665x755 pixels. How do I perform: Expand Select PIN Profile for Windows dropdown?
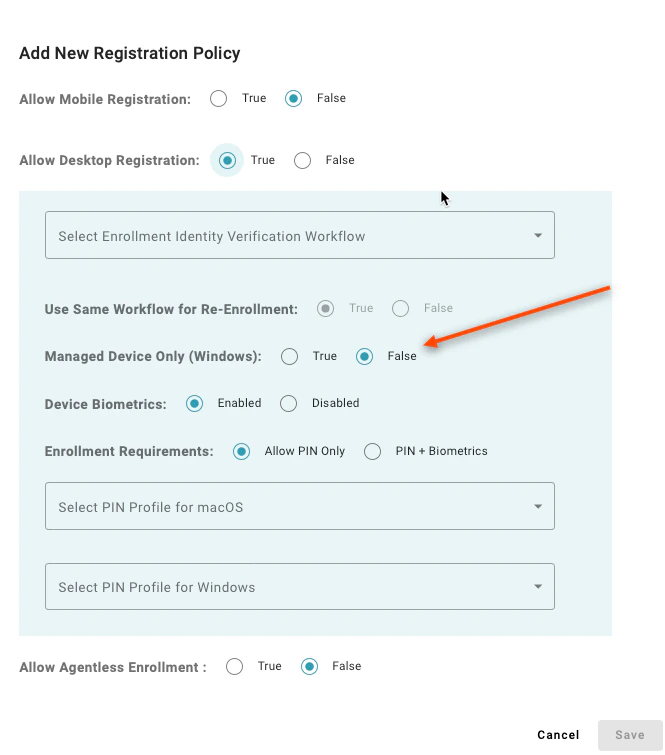pos(300,586)
